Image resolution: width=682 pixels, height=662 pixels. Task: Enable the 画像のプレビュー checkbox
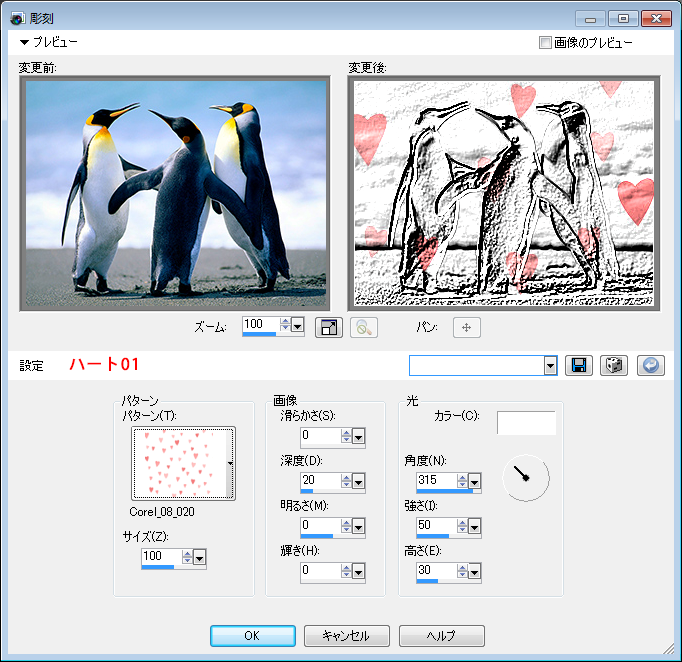545,43
